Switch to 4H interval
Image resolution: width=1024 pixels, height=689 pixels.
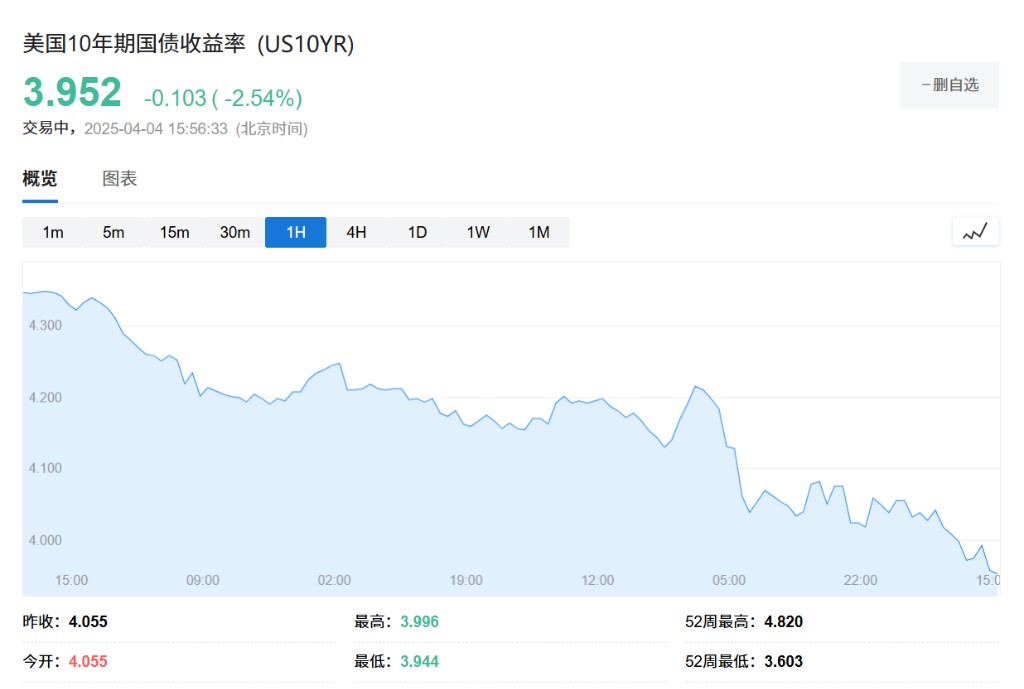[356, 232]
